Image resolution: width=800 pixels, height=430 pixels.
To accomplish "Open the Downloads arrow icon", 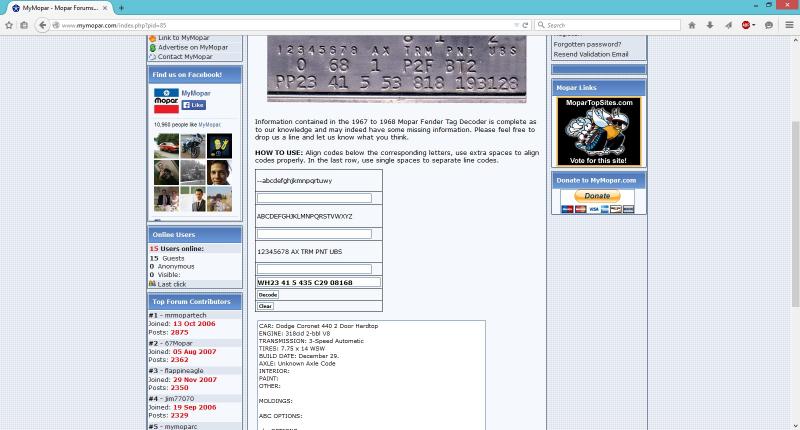I will 710,25.
